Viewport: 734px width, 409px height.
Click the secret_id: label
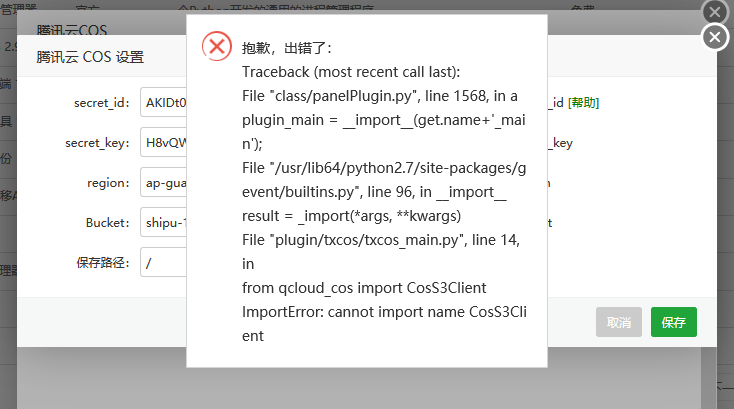tap(102, 102)
